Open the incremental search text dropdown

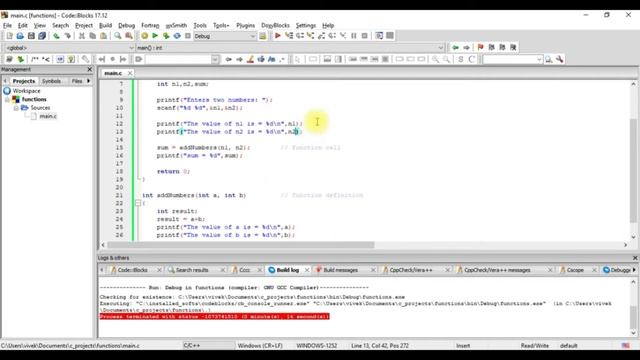[x=215, y=60]
